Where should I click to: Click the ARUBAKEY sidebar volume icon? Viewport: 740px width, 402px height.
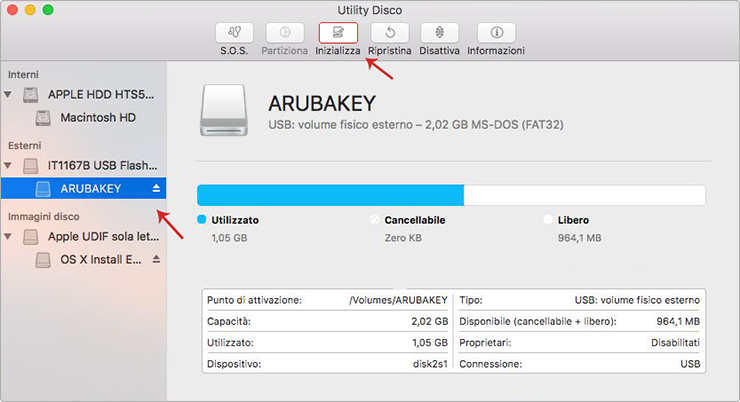click(x=43, y=189)
